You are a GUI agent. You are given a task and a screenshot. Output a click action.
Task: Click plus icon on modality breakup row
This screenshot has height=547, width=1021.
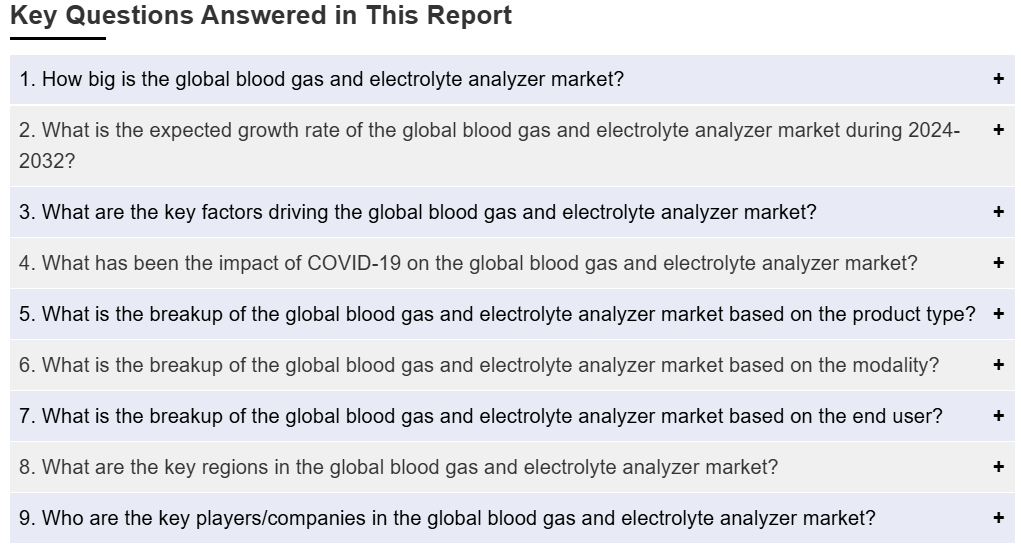(998, 365)
